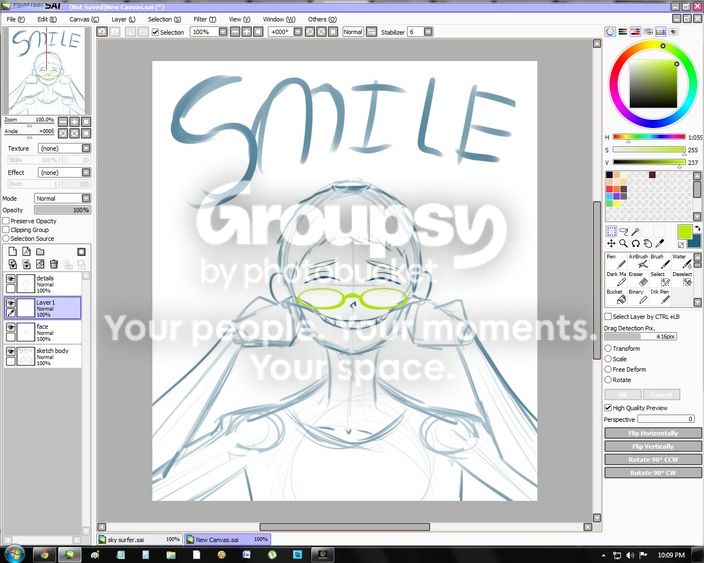The image size is (704, 563).
Task: Activate the zoom magnifier tool
Action: pyautogui.click(x=623, y=243)
